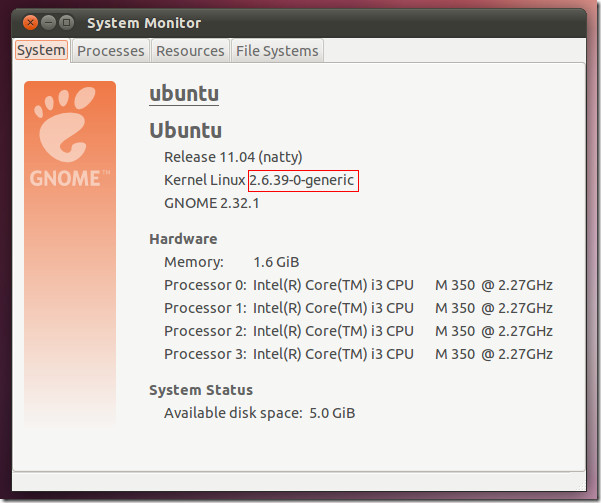Image resolution: width=601 pixels, height=503 pixels.
Task: Select the File Systems tab
Action: point(277,51)
